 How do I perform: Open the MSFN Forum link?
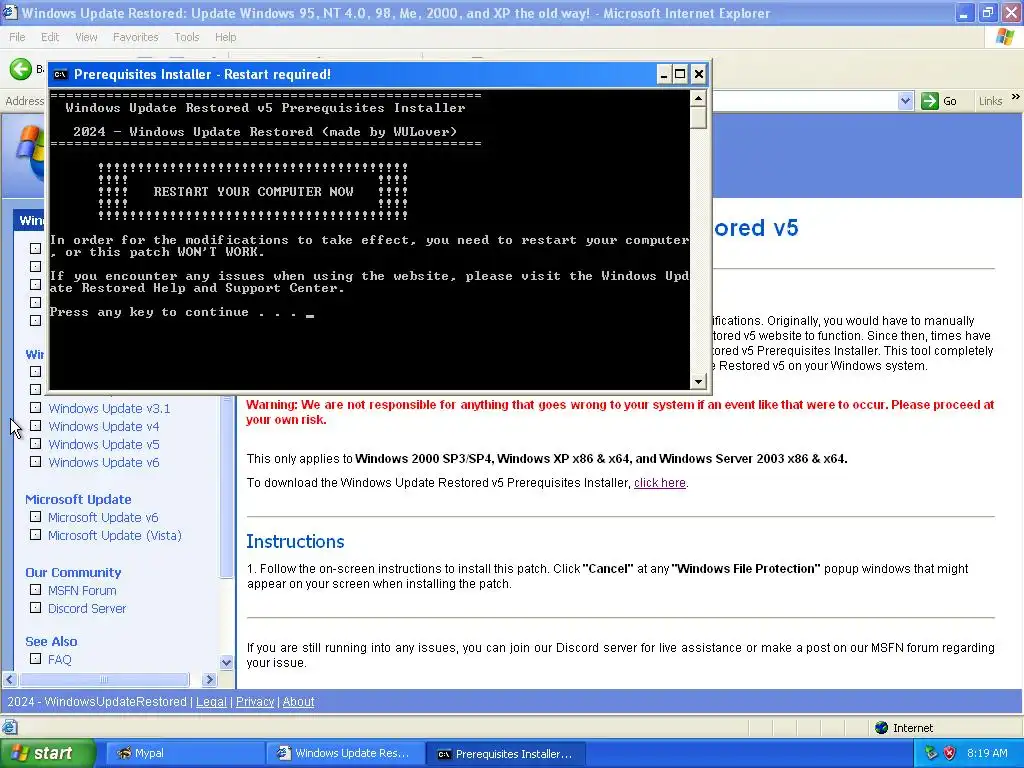[82, 590]
